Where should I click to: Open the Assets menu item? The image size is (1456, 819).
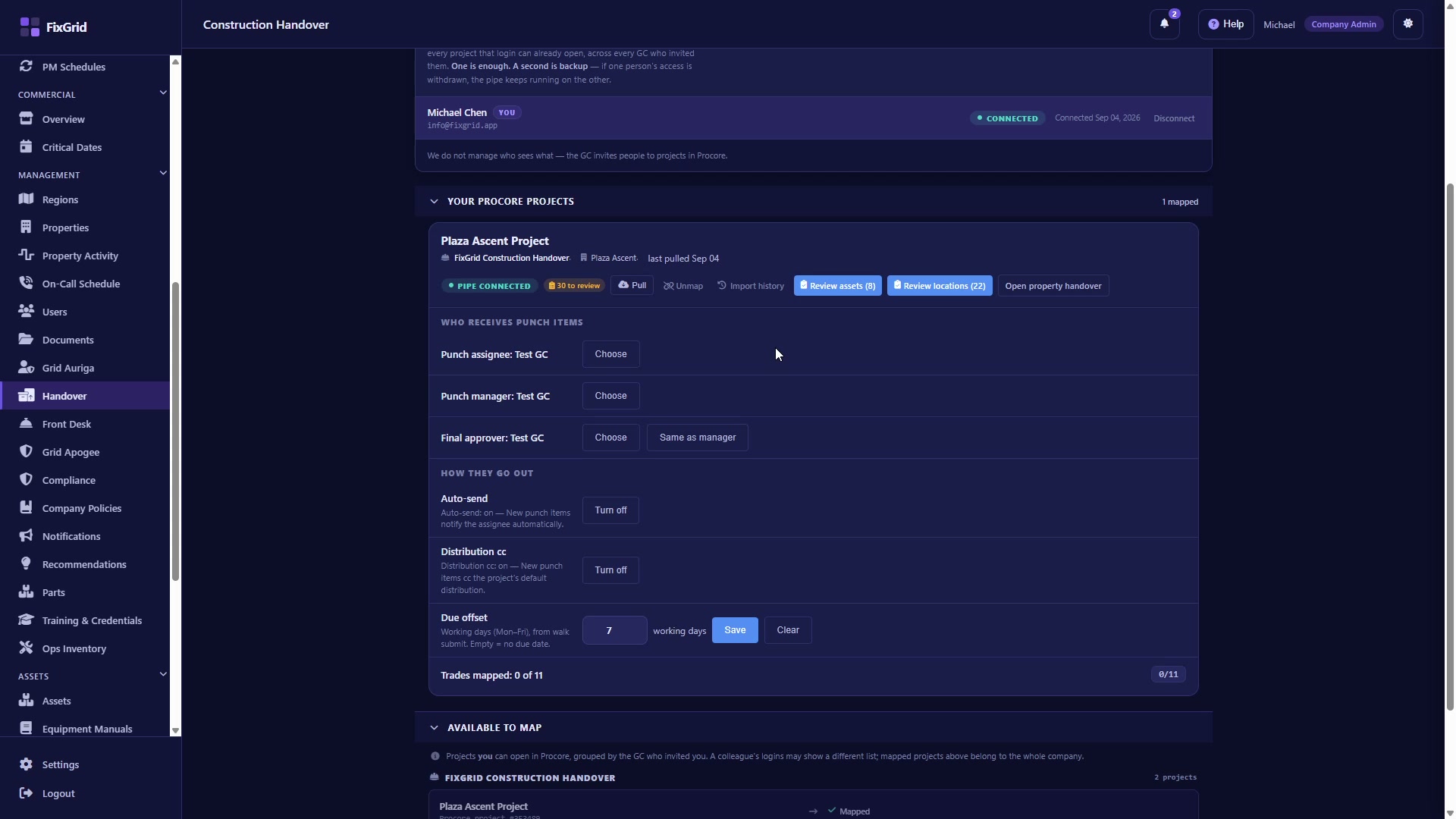(x=85, y=701)
